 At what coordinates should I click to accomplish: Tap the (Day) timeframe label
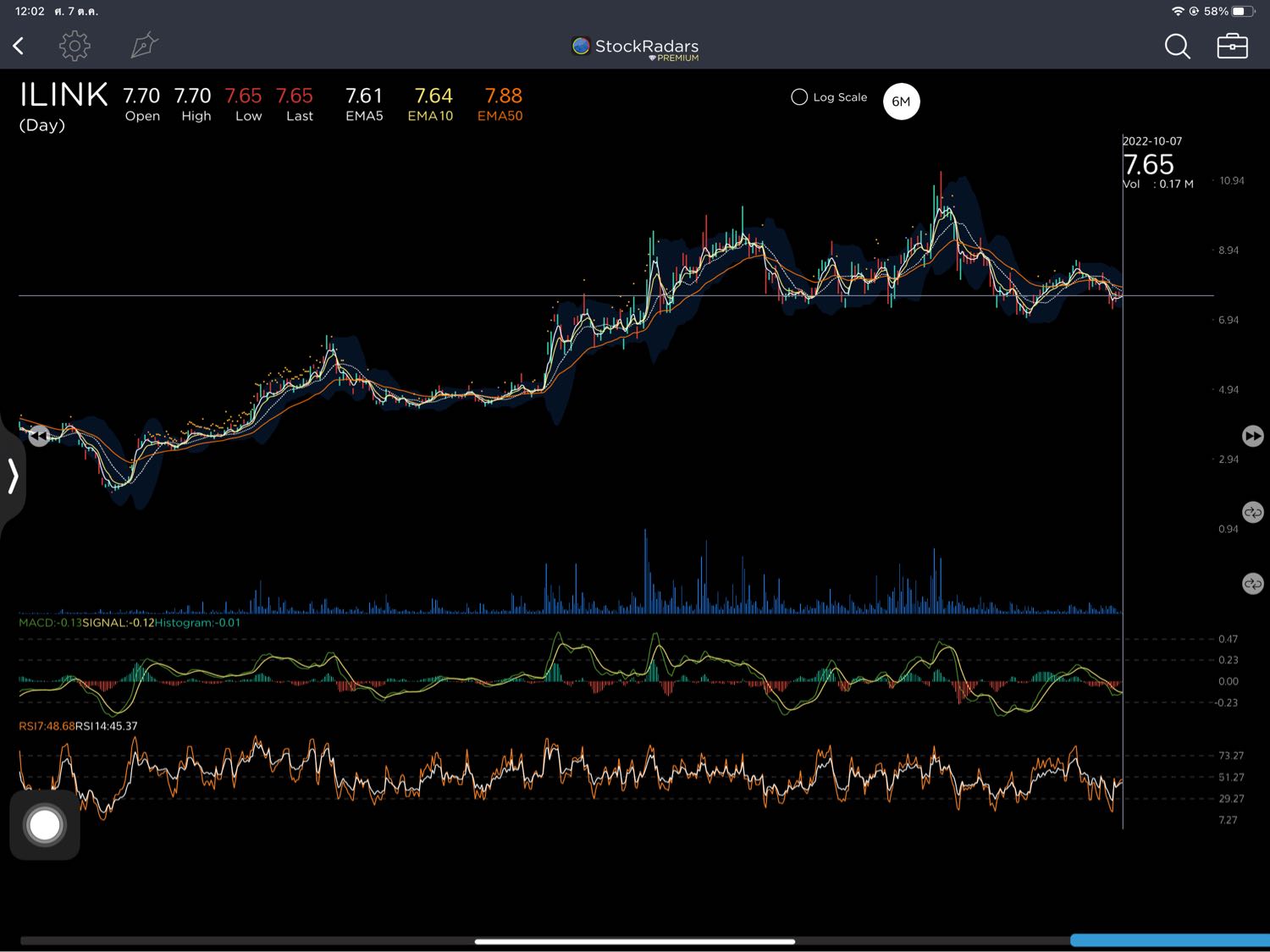pyautogui.click(x=42, y=125)
